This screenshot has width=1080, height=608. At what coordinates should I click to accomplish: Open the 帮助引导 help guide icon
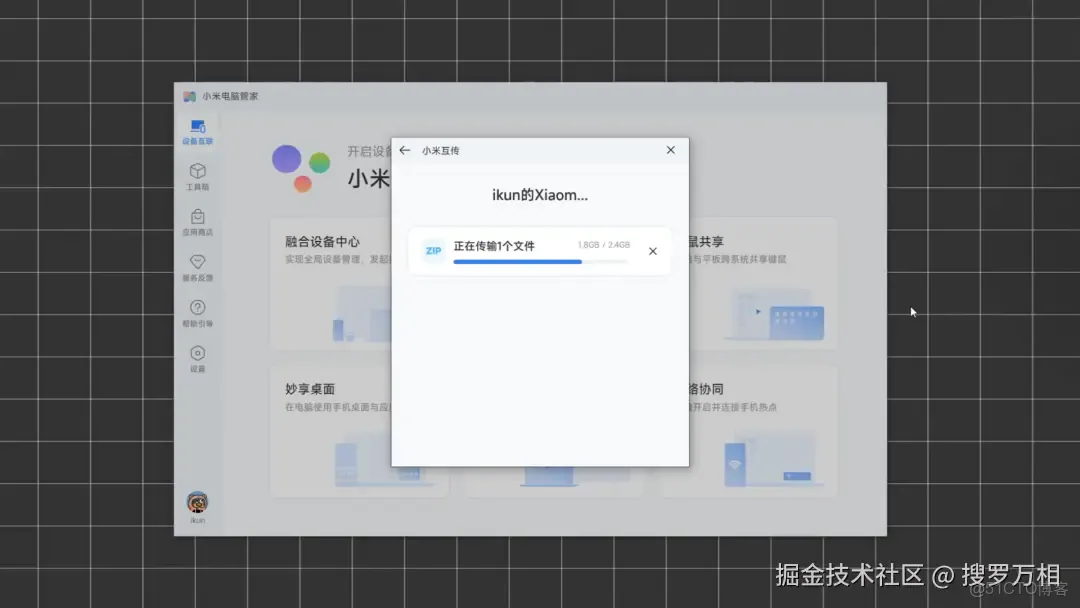pos(197,310)
